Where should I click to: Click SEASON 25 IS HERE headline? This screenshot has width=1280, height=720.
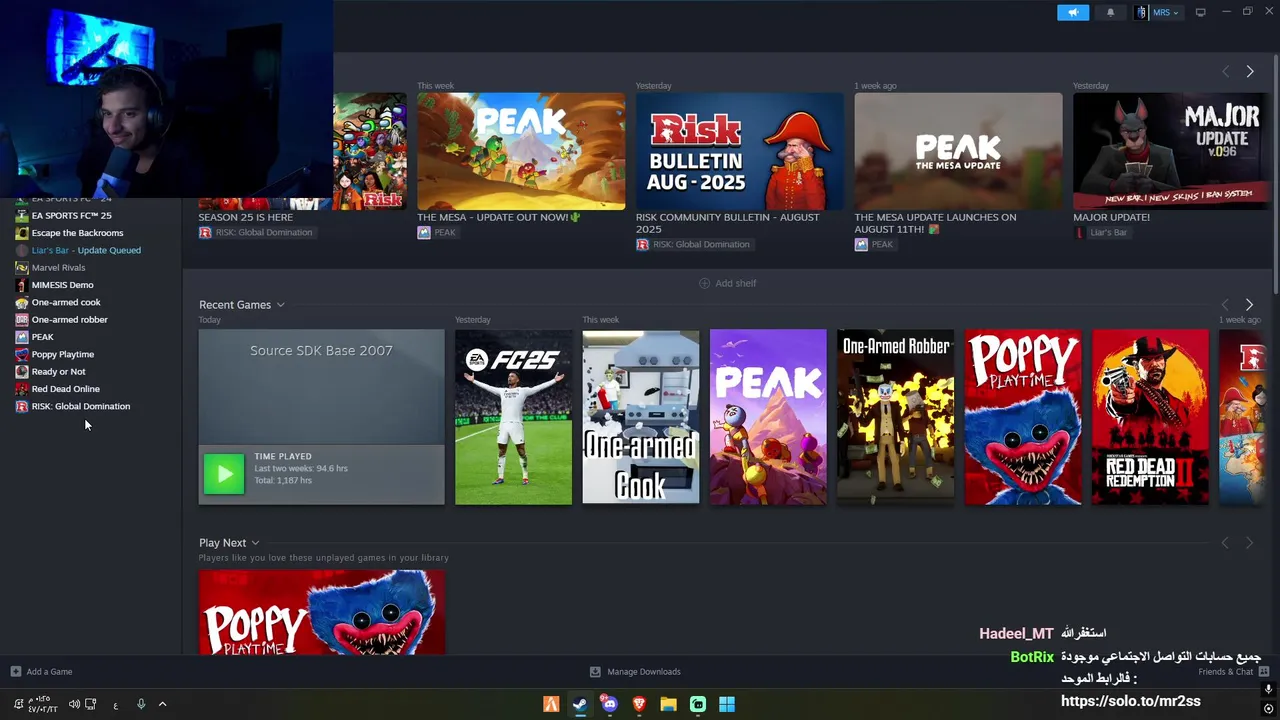coord(245,217)
